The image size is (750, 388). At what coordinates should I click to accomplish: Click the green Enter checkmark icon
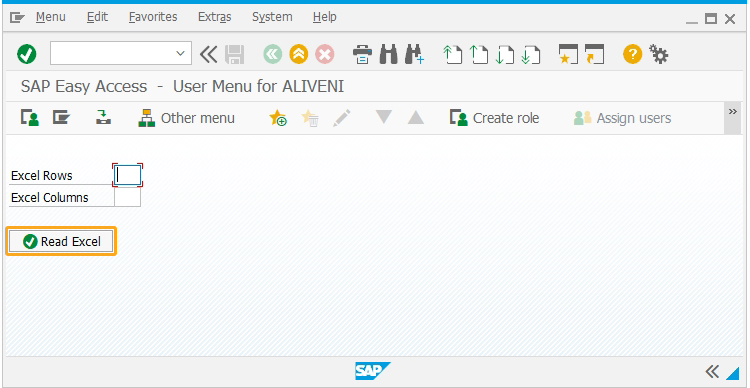click(27, 54)
